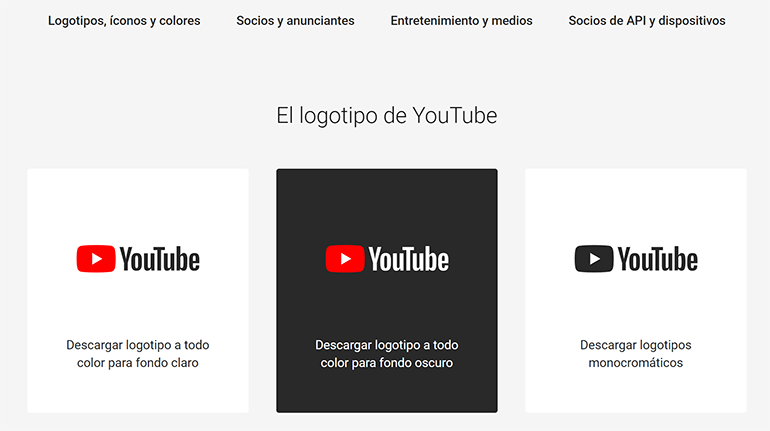Viewport: 770px width, 431px height.
Task: Click the empty dark area of the dark-background card
Action: pyautogui.click(x=387, y=200)
